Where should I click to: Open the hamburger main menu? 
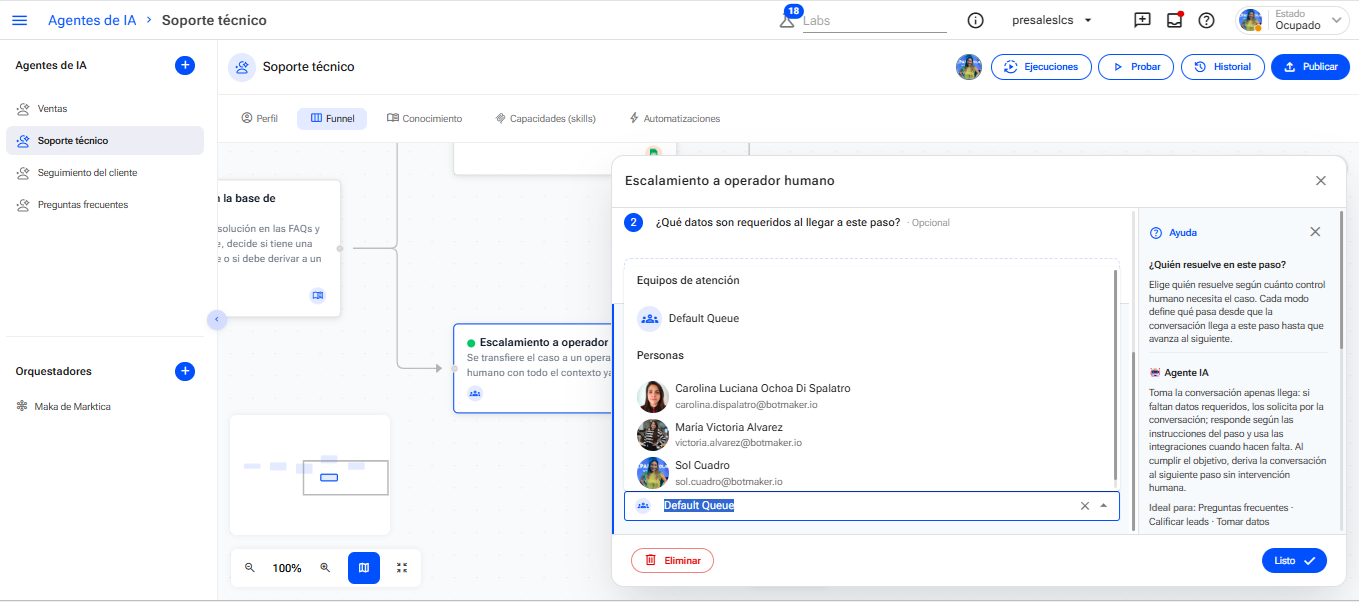point(20,20)
